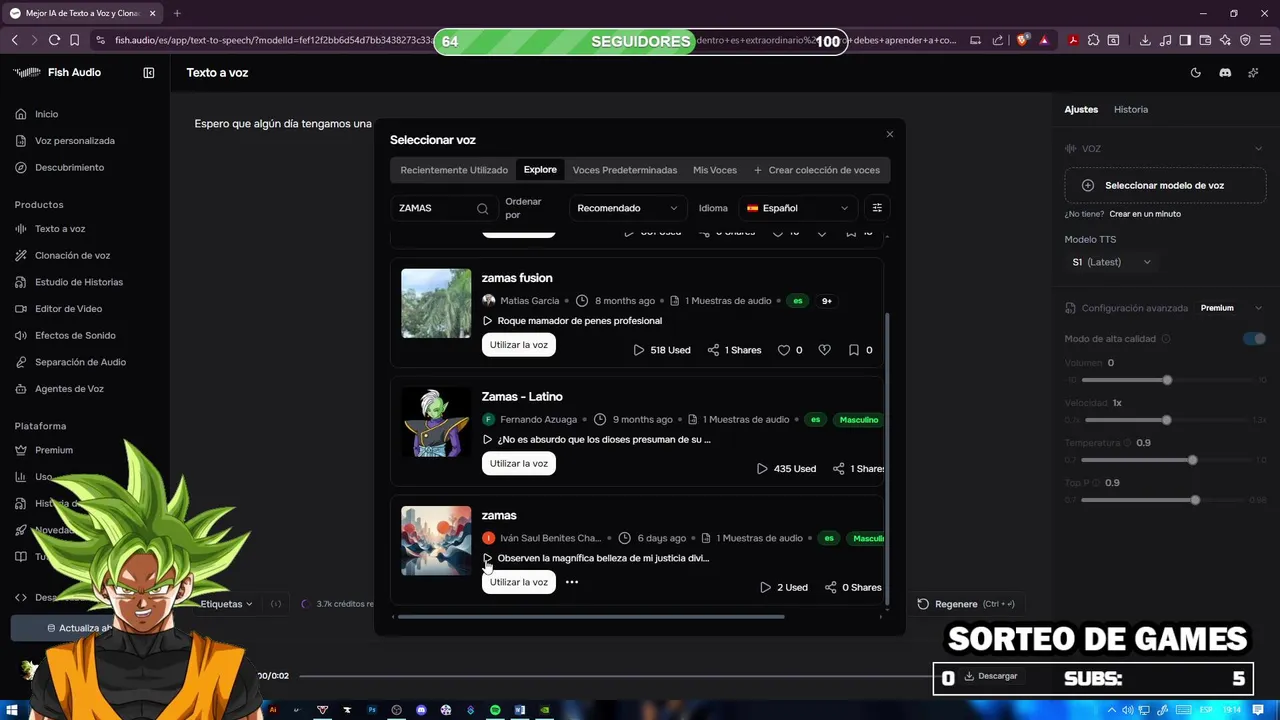This screenshot has width=1280, height=720.
Task: Click the Regenere button
Action: click(x=966, y=604)
